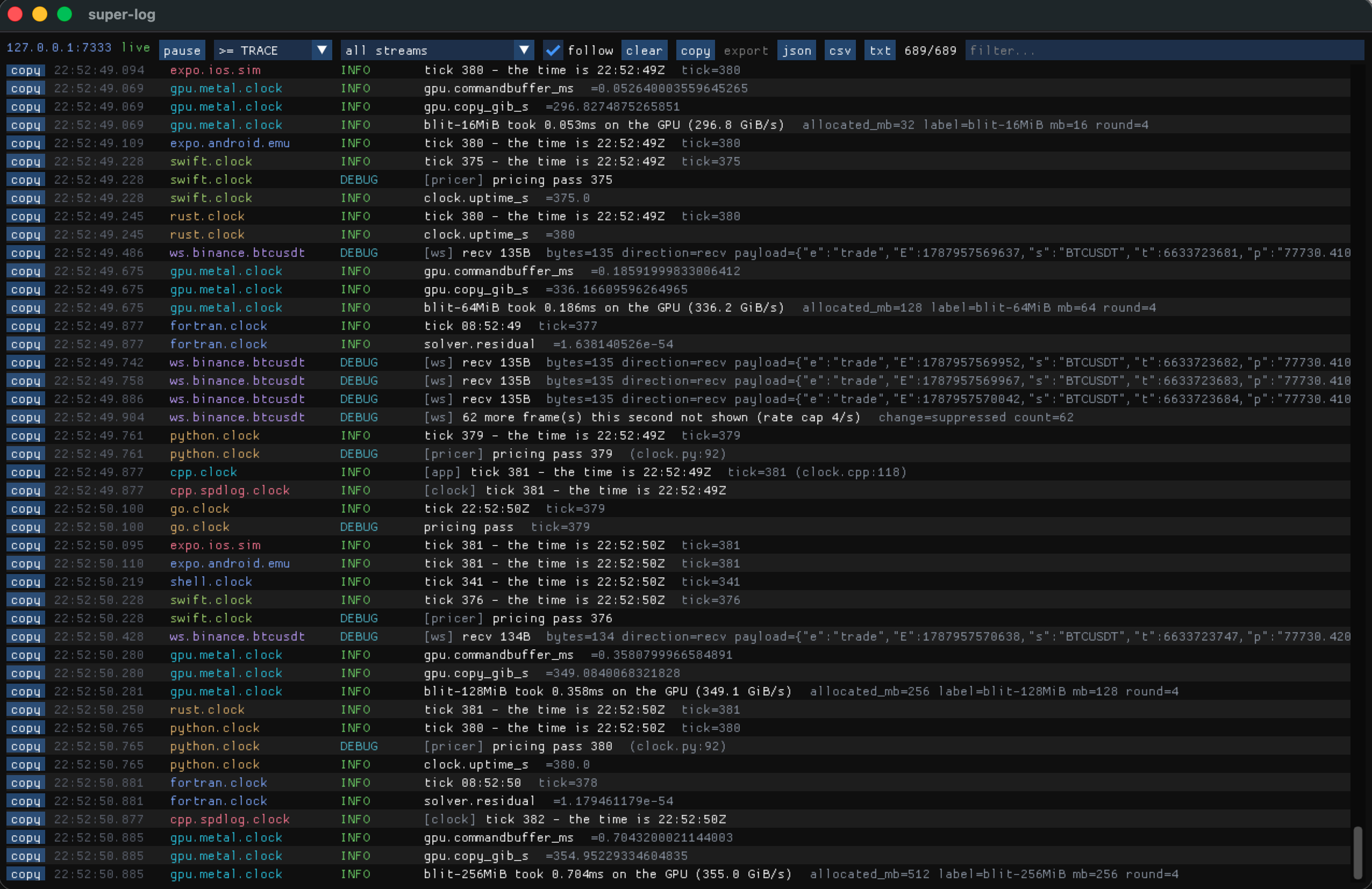1372x889 pixels.
Task: Copy the rust.clock tick 380 row
Action: pos(25,217)
